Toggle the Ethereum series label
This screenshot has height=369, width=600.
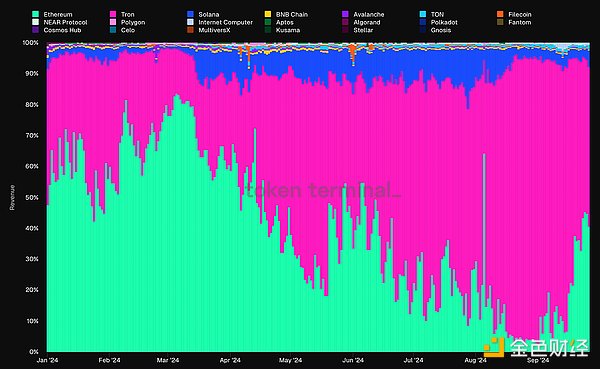[58, 15]
